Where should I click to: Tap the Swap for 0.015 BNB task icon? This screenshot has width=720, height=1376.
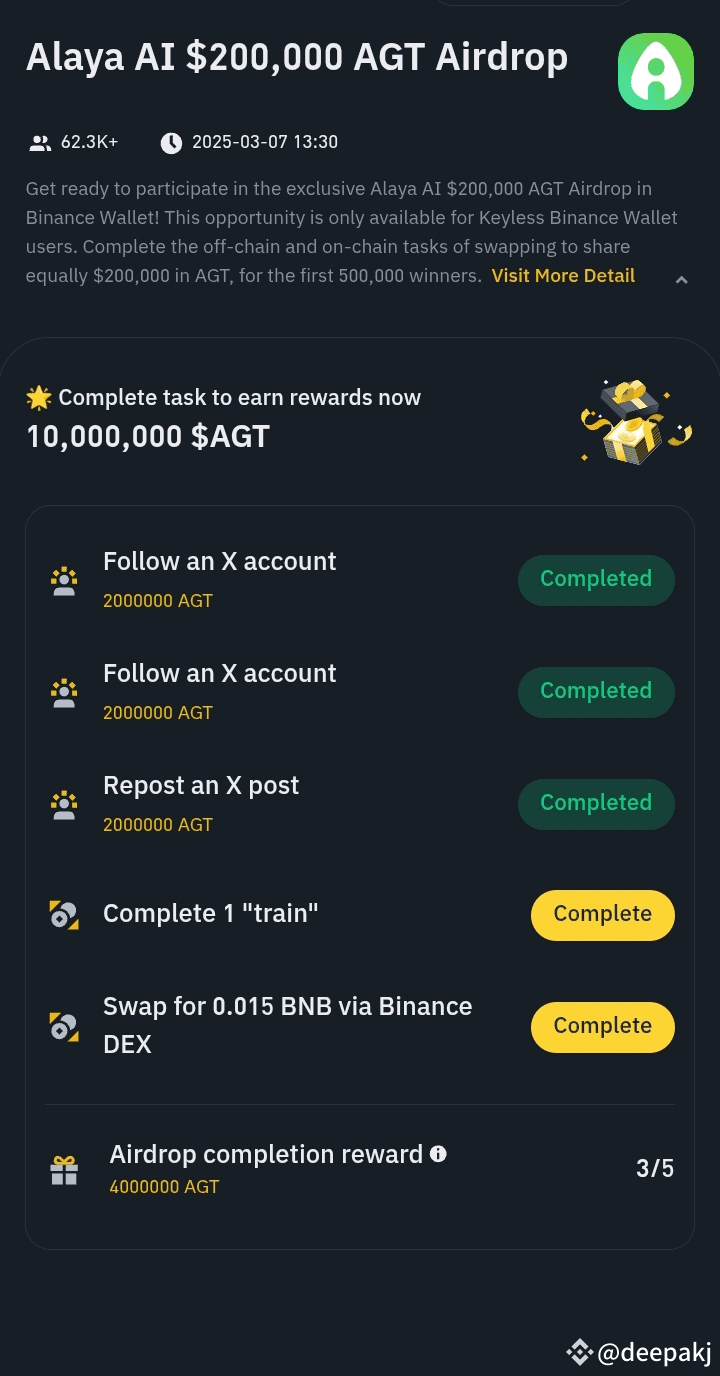click(64, 1027)
